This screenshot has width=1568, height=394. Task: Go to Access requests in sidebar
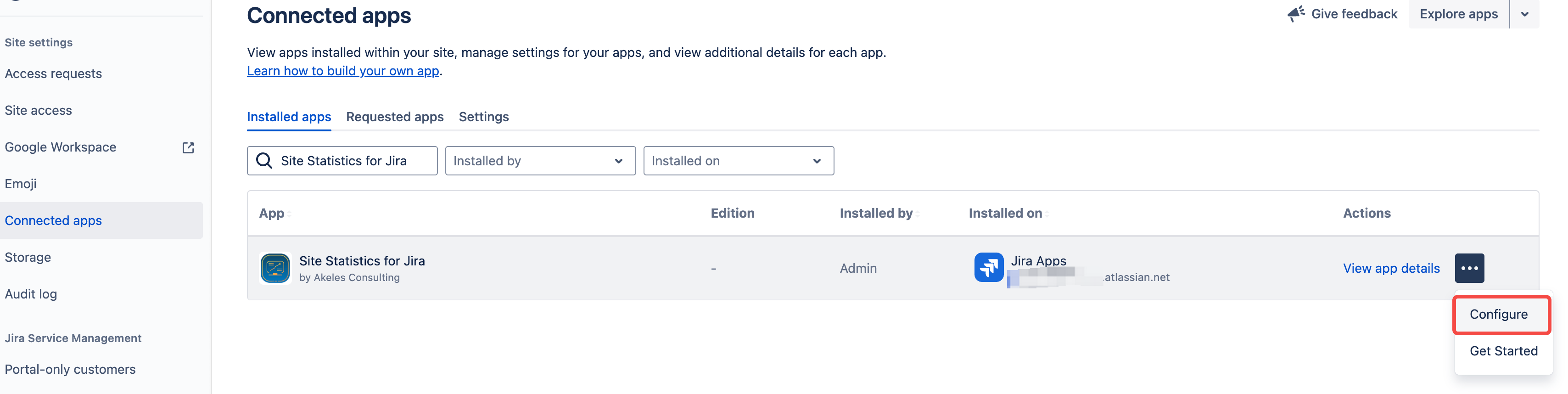point(54,73)
